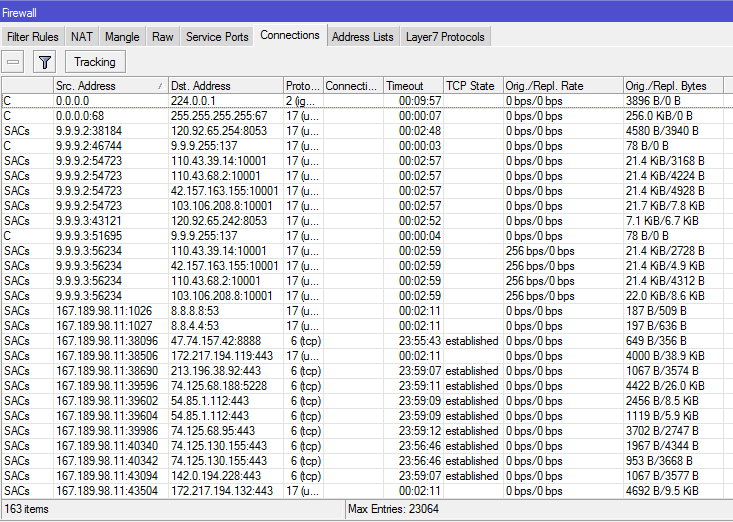Open the Service Ports tab

pos(217,37)
